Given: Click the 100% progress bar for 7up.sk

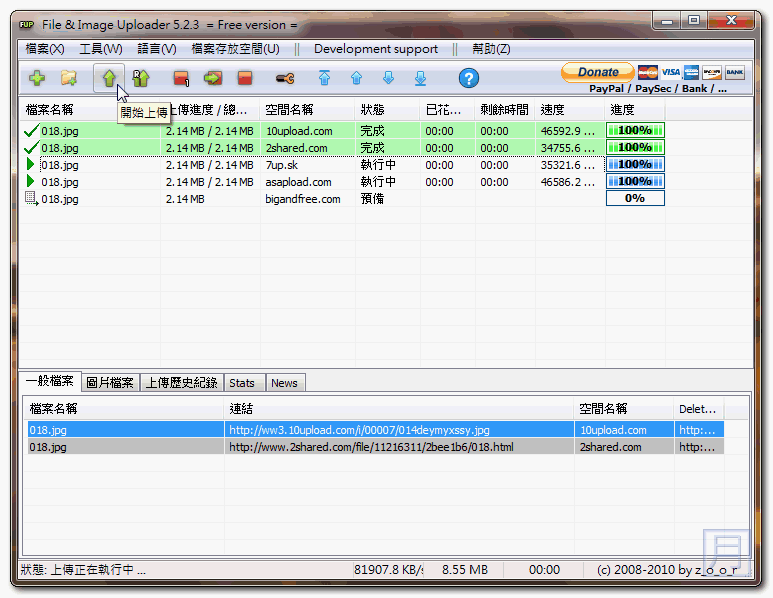Looking at the screenshot, I should [635, 164].
